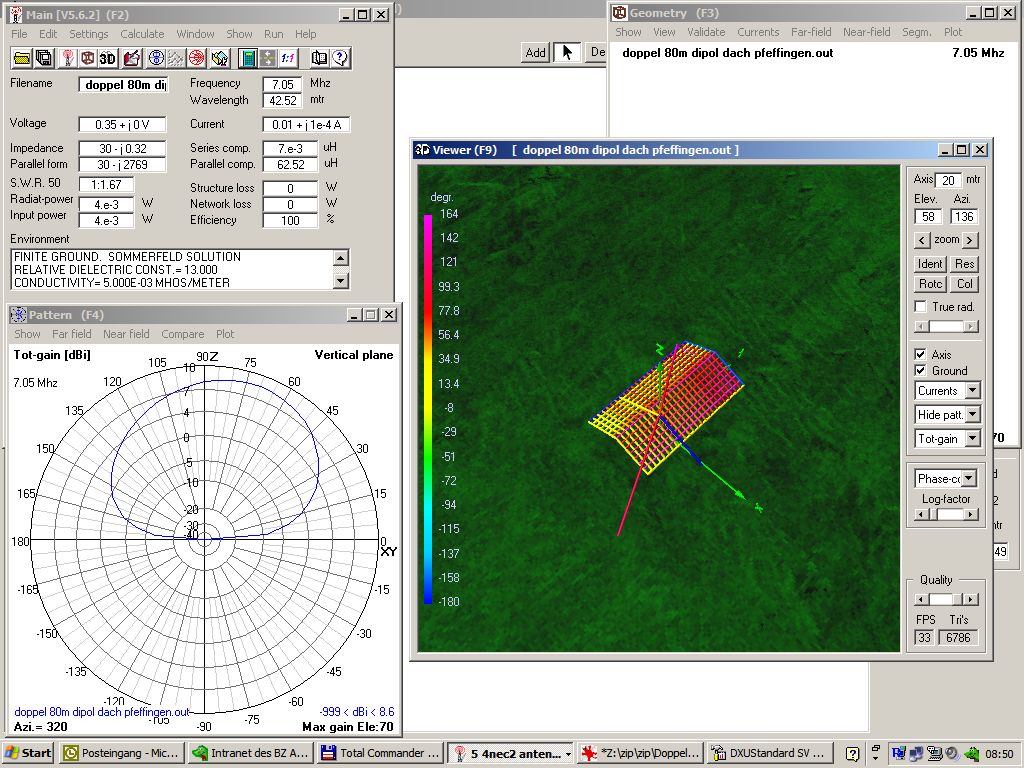Uncheck the Axis checkbox in Viewer
The width and height of the screenshot is (1024, 768).
click(x=921, y=355)
